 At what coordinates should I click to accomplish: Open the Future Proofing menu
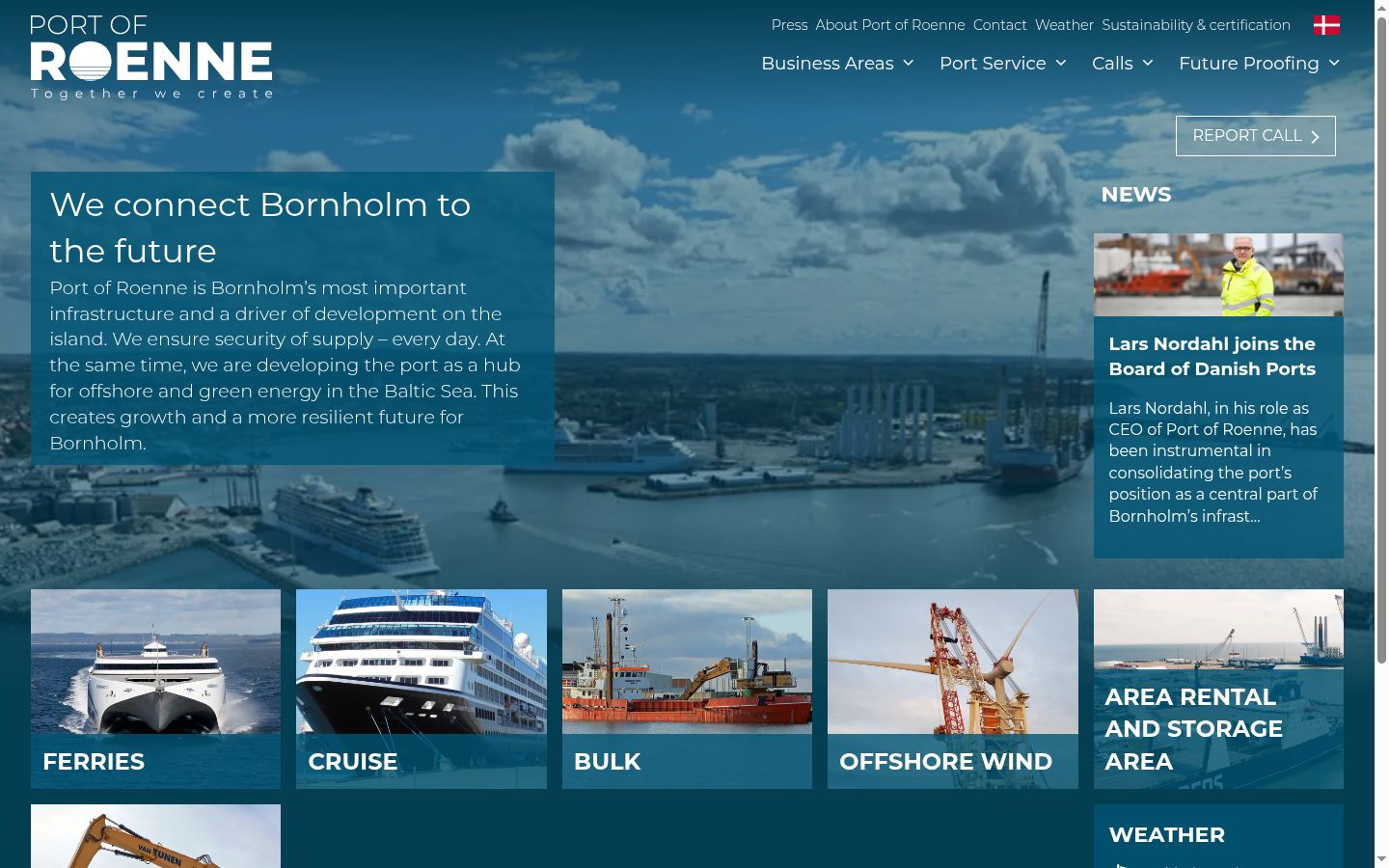coord(1249,63)
